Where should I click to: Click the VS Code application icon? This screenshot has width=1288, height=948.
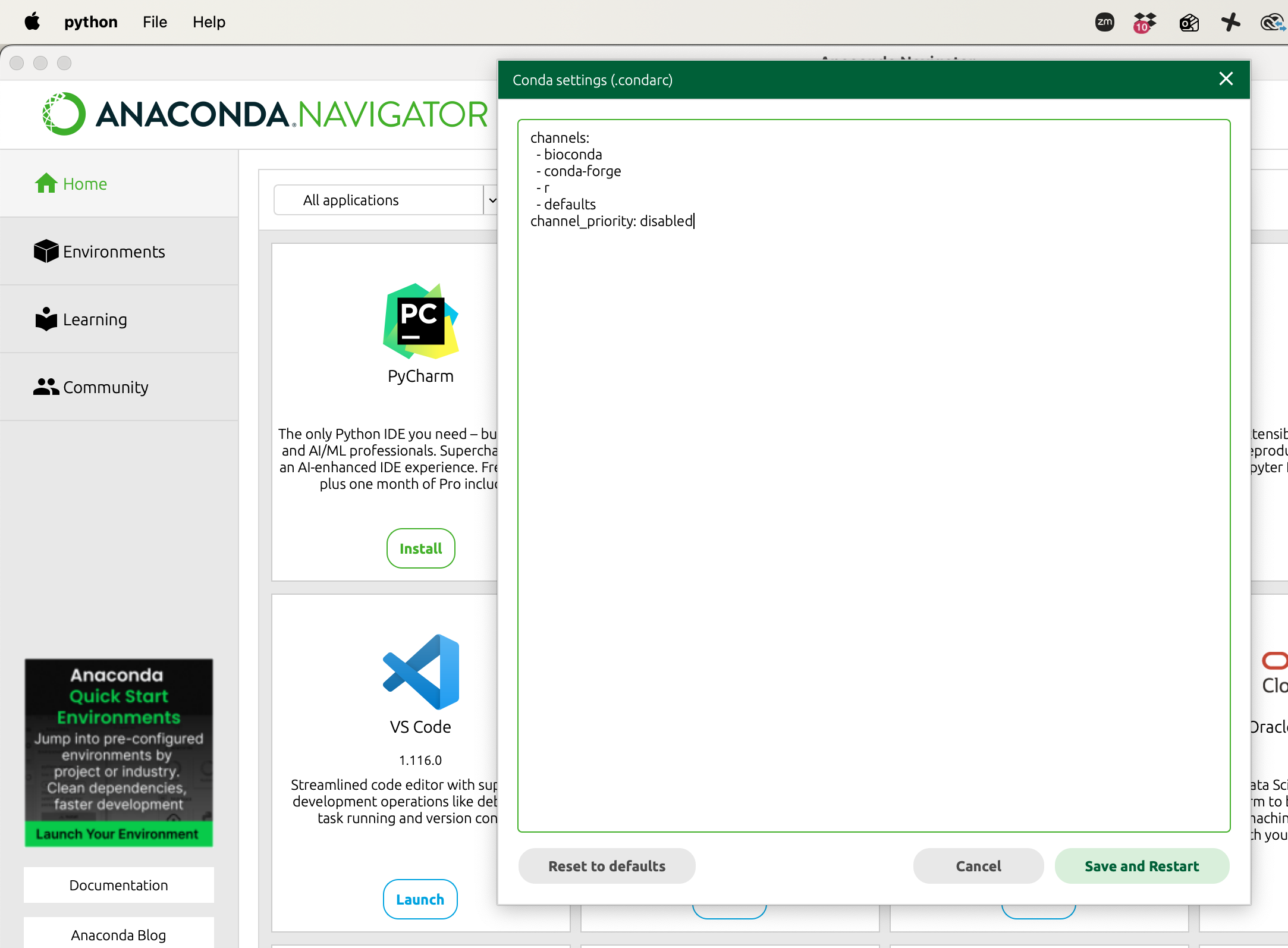point(420,672)
